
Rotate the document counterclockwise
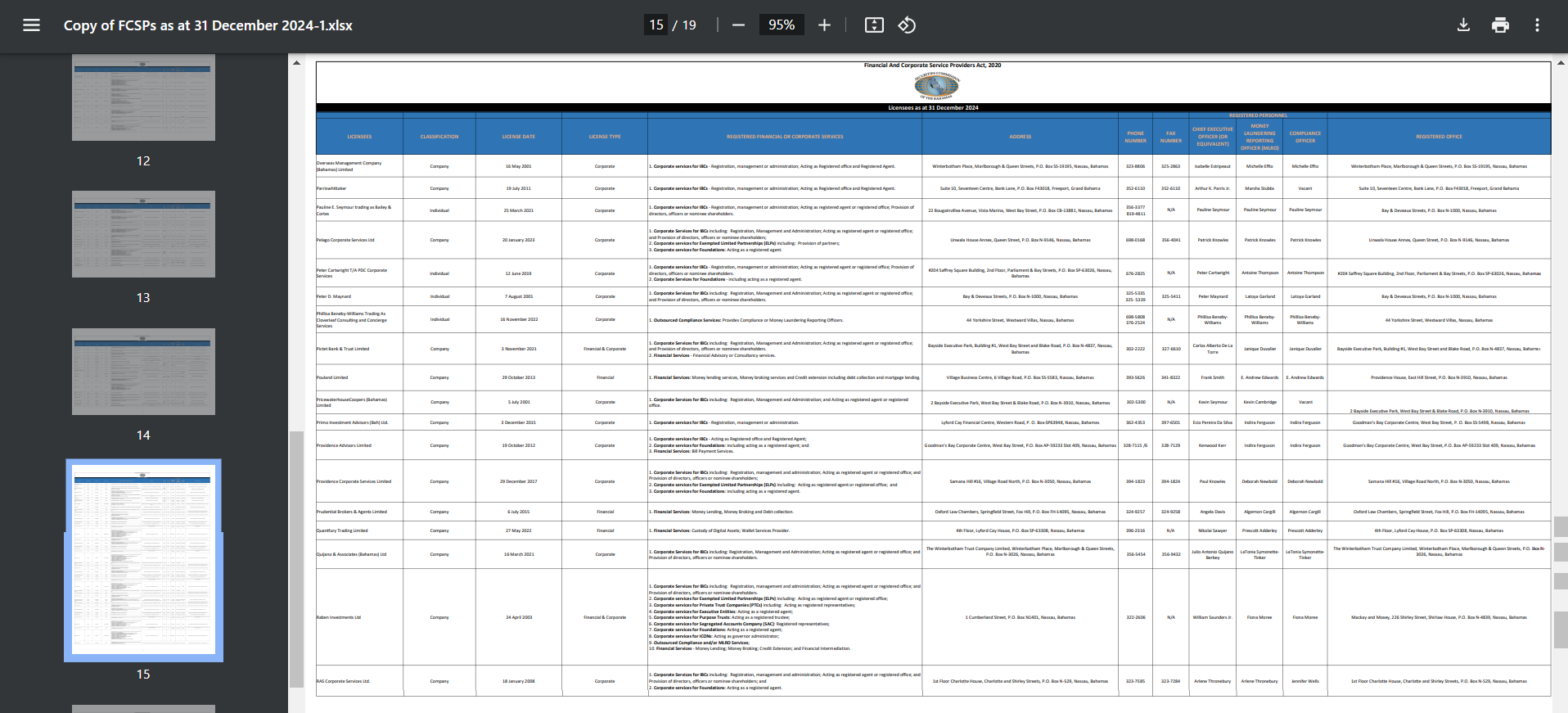pos(907,25)
